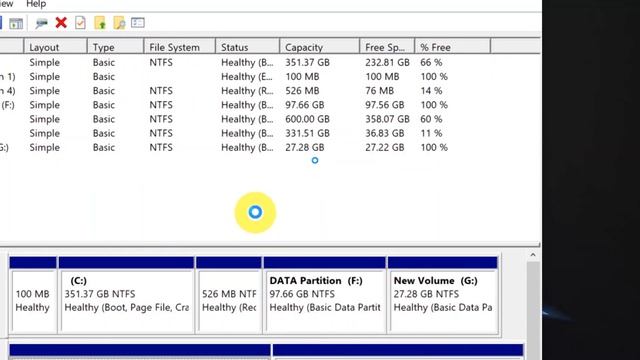
Task: Click the vertical scrollbar track of disk pane
Action: [x=533, y=310]
